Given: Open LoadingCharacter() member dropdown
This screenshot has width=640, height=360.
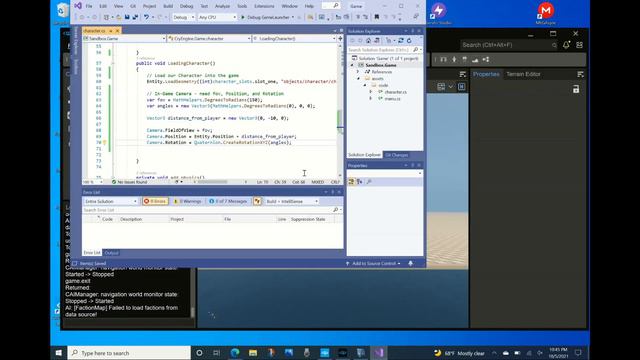Looking at the screenshot, I should (294, 38).
